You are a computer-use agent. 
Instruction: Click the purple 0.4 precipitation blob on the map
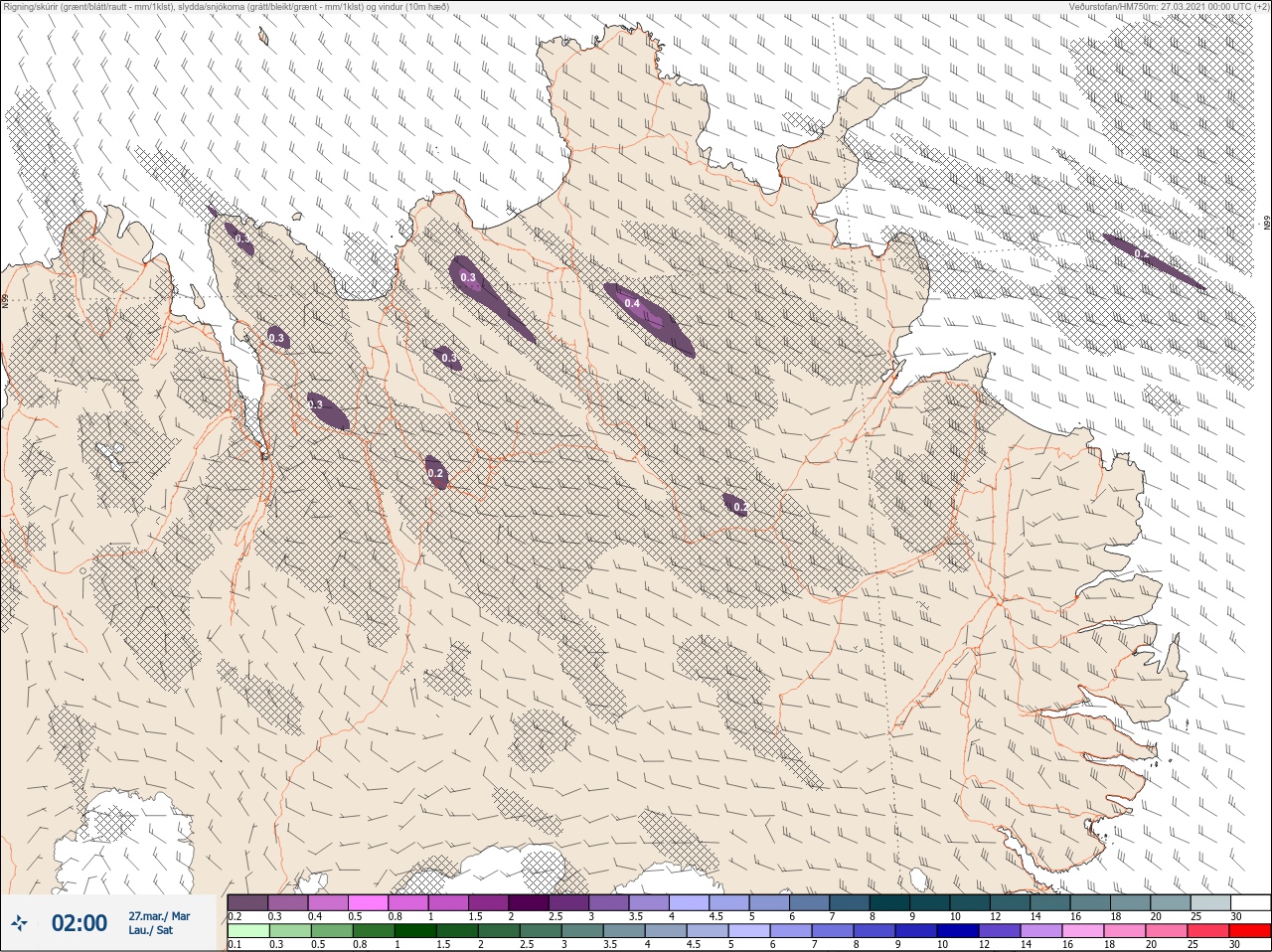click(x=650, y=319)
